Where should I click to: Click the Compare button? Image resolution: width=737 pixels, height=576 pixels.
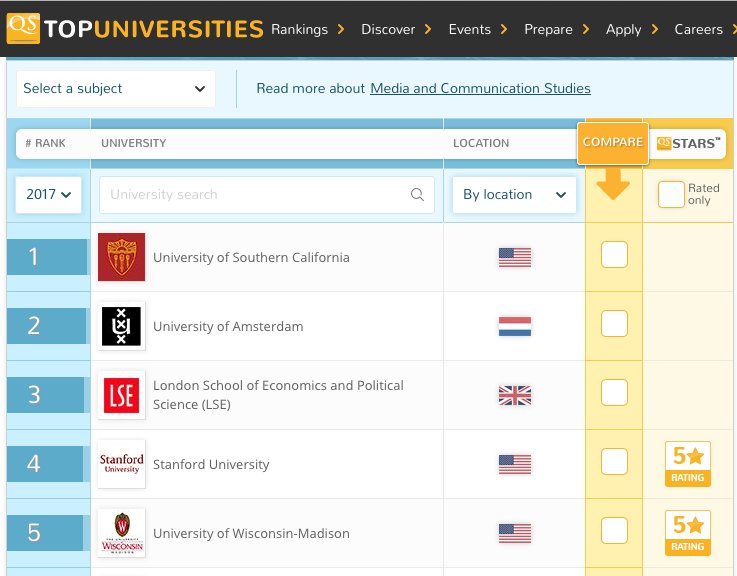coord(613,143)
